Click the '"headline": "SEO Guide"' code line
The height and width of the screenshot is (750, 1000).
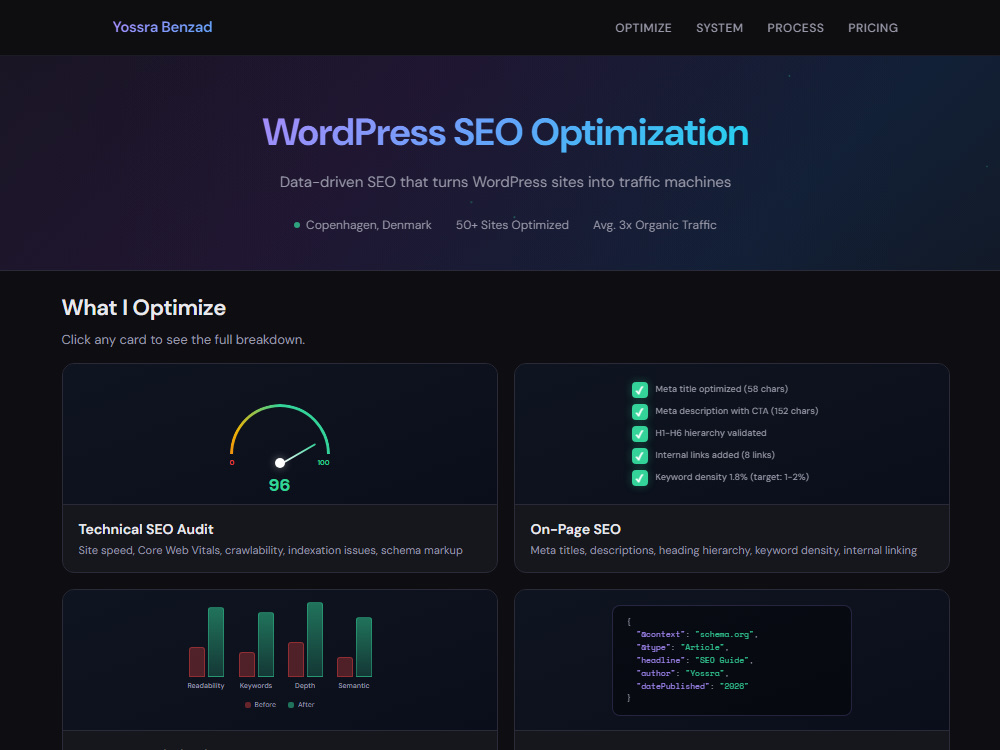point(695,660)
